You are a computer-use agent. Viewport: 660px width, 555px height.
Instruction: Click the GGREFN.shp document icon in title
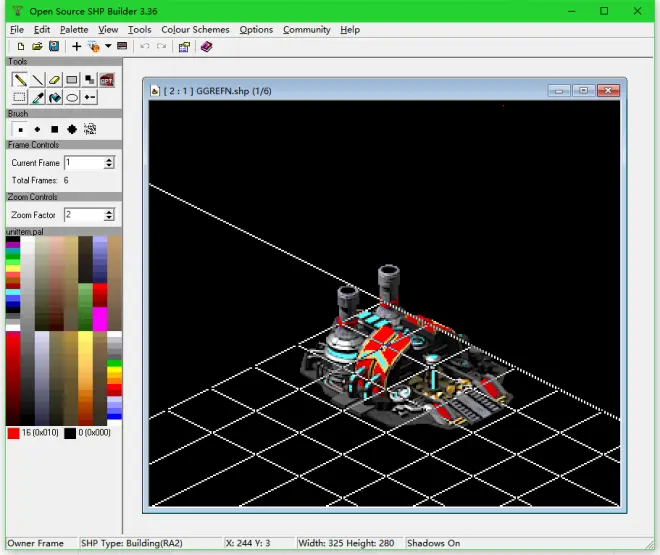coord(155,91)
